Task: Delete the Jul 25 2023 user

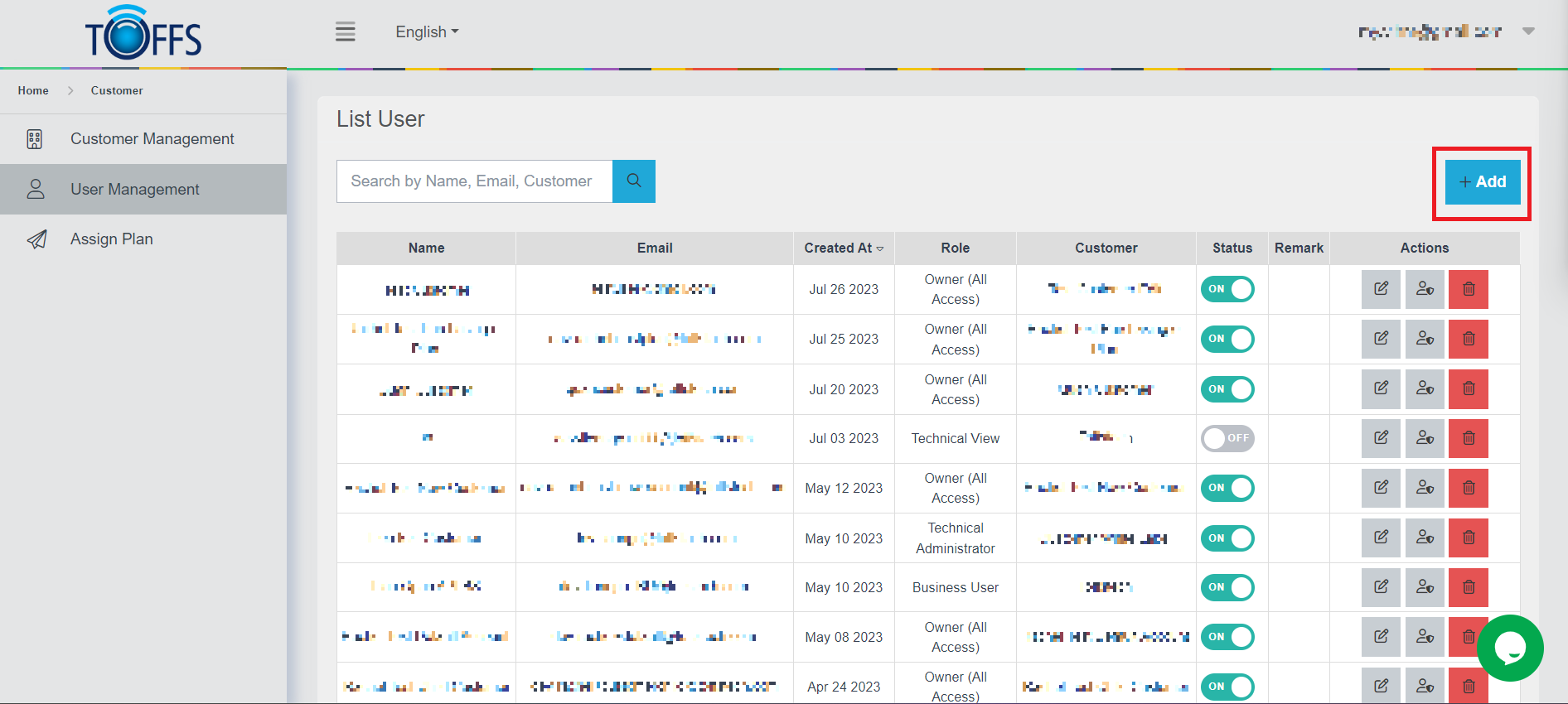Action: pos(1468,339)
